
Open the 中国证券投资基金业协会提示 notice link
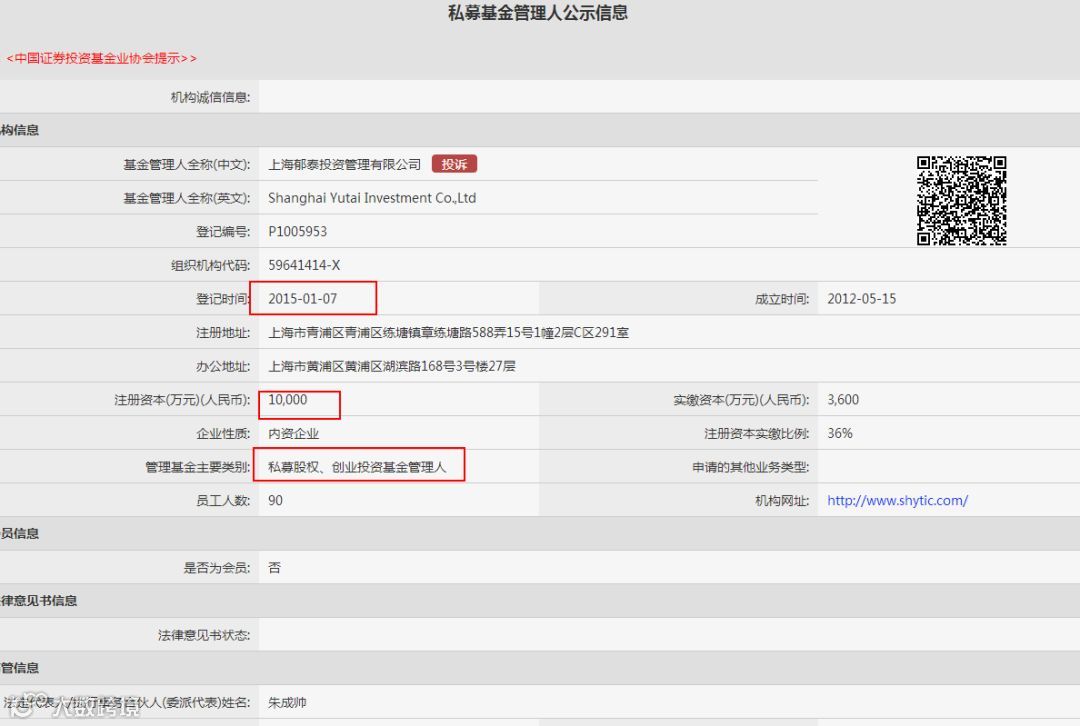point(101,59)
